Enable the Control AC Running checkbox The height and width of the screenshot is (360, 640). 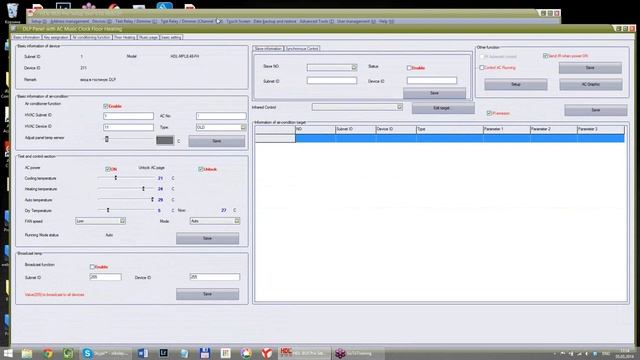click(482, 68)
